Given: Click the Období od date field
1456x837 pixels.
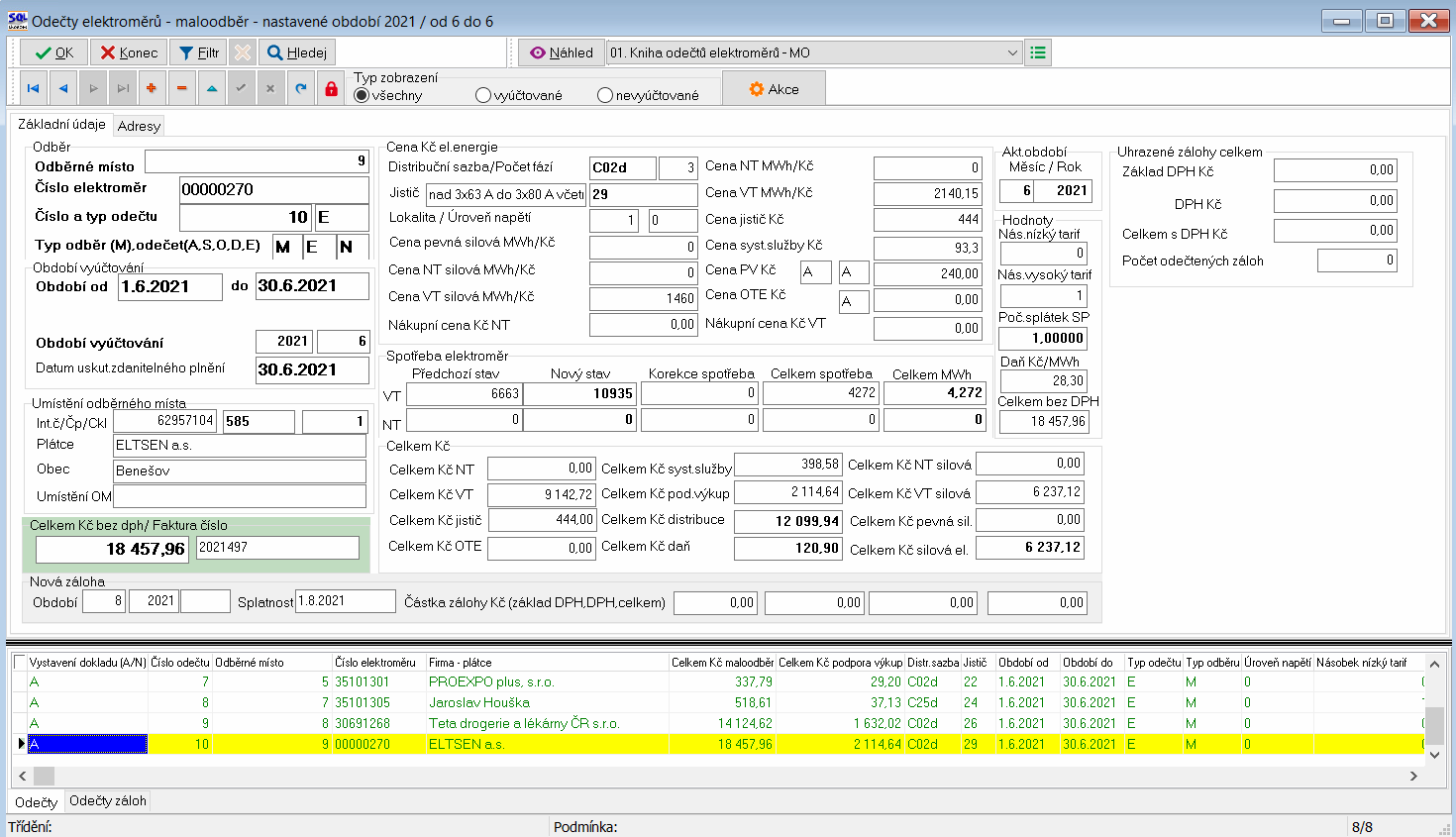Looking at the screenshot, I should 170,286.
